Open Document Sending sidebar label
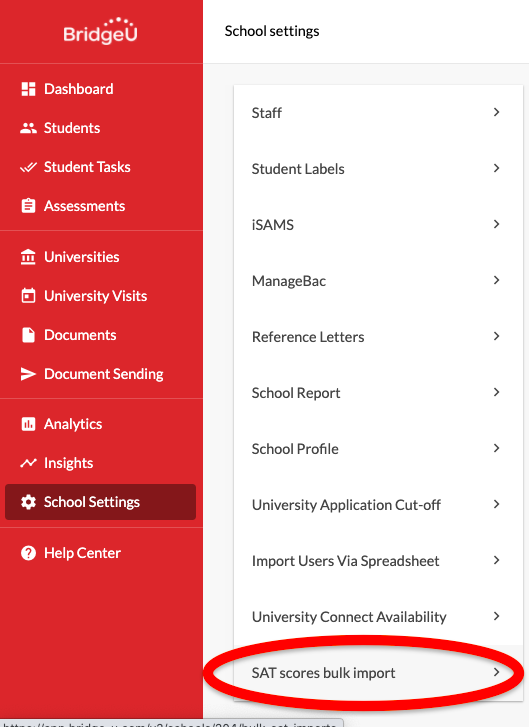 (104, 374)
